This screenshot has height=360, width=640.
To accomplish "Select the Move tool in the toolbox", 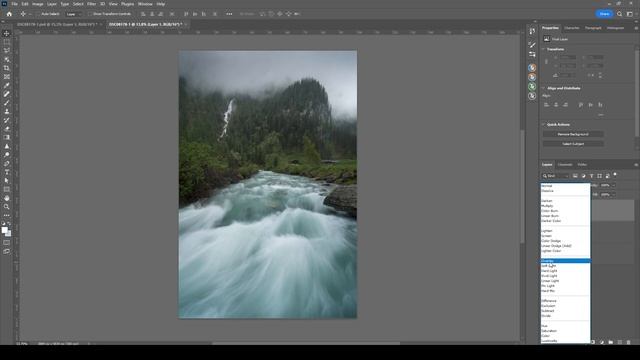I will point(7,33).
